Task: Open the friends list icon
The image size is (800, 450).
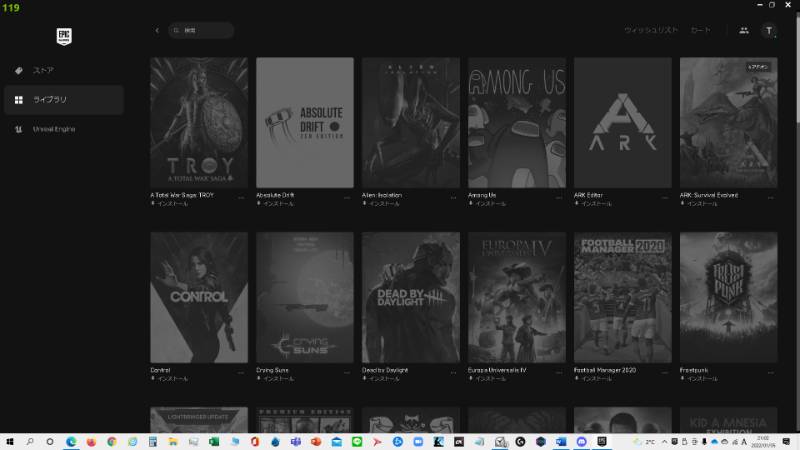Action: click(x=744, y=31)
